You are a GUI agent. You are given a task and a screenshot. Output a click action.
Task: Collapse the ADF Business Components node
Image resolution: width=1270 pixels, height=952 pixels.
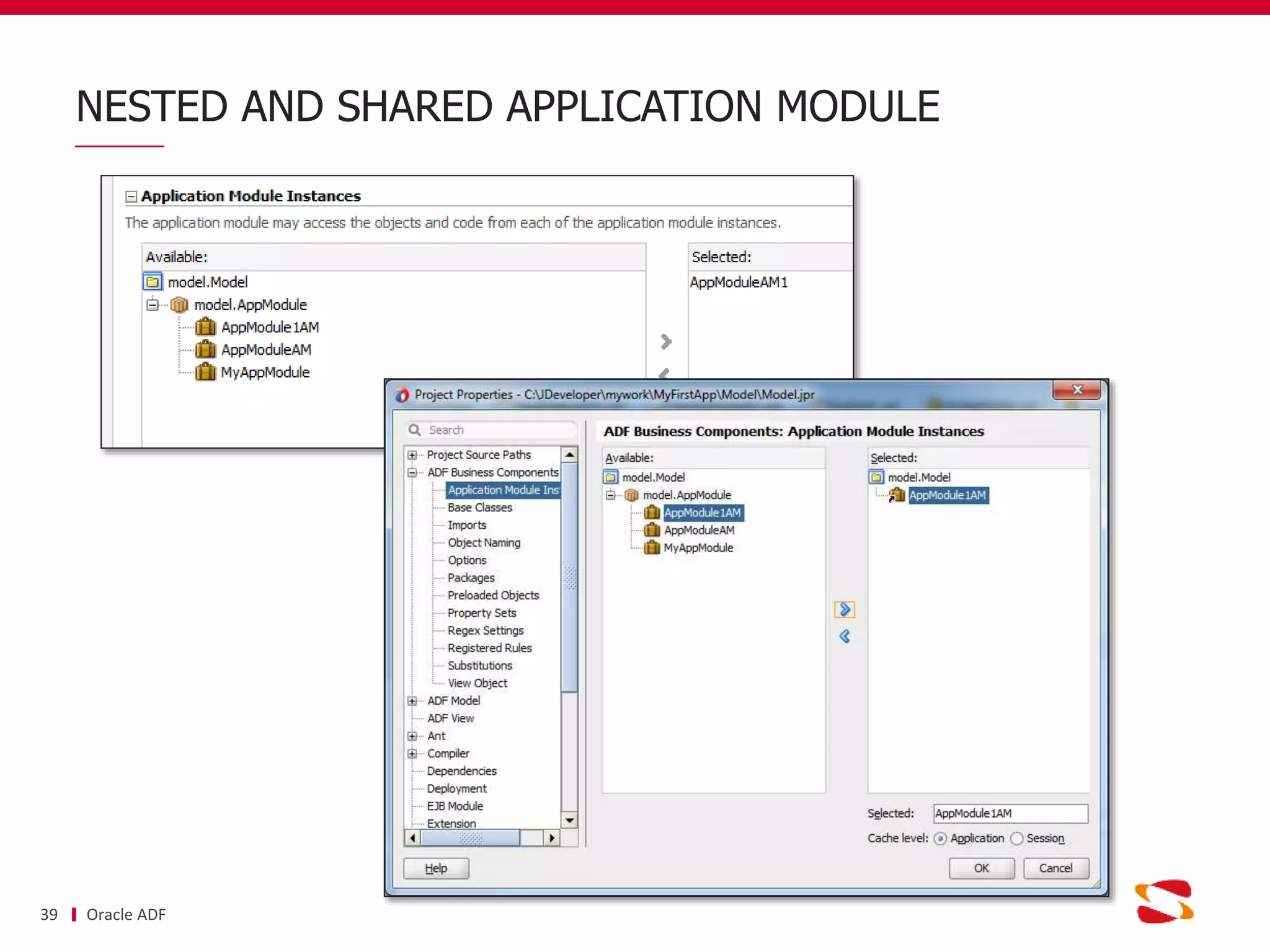pos(412,472)
